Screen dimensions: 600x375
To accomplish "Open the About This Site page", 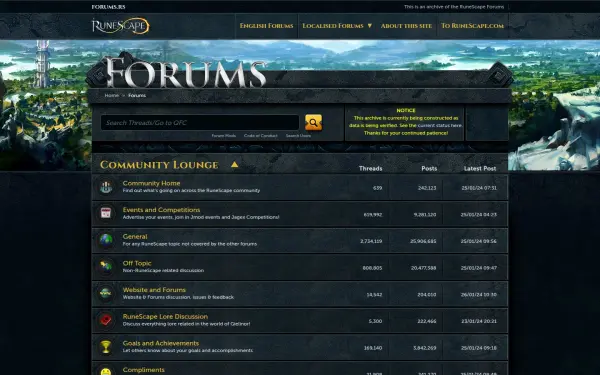I will click(406, 26).
